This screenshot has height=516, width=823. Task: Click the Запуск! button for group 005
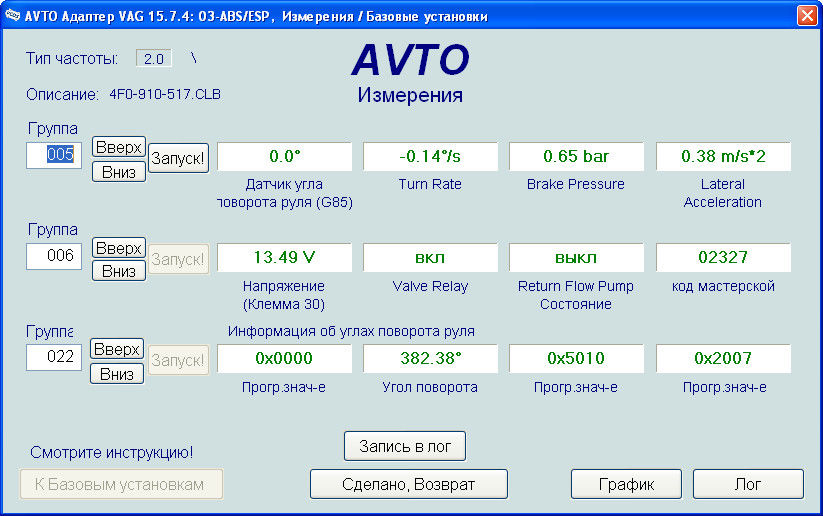pos(178,158)
